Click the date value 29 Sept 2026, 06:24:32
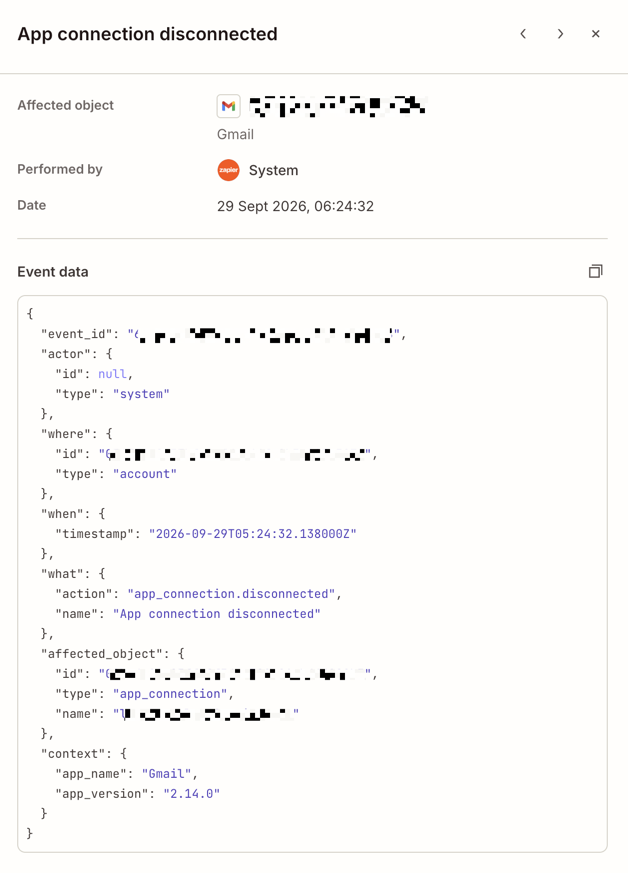Screen dimensions: 628x873 pos(295,206)
